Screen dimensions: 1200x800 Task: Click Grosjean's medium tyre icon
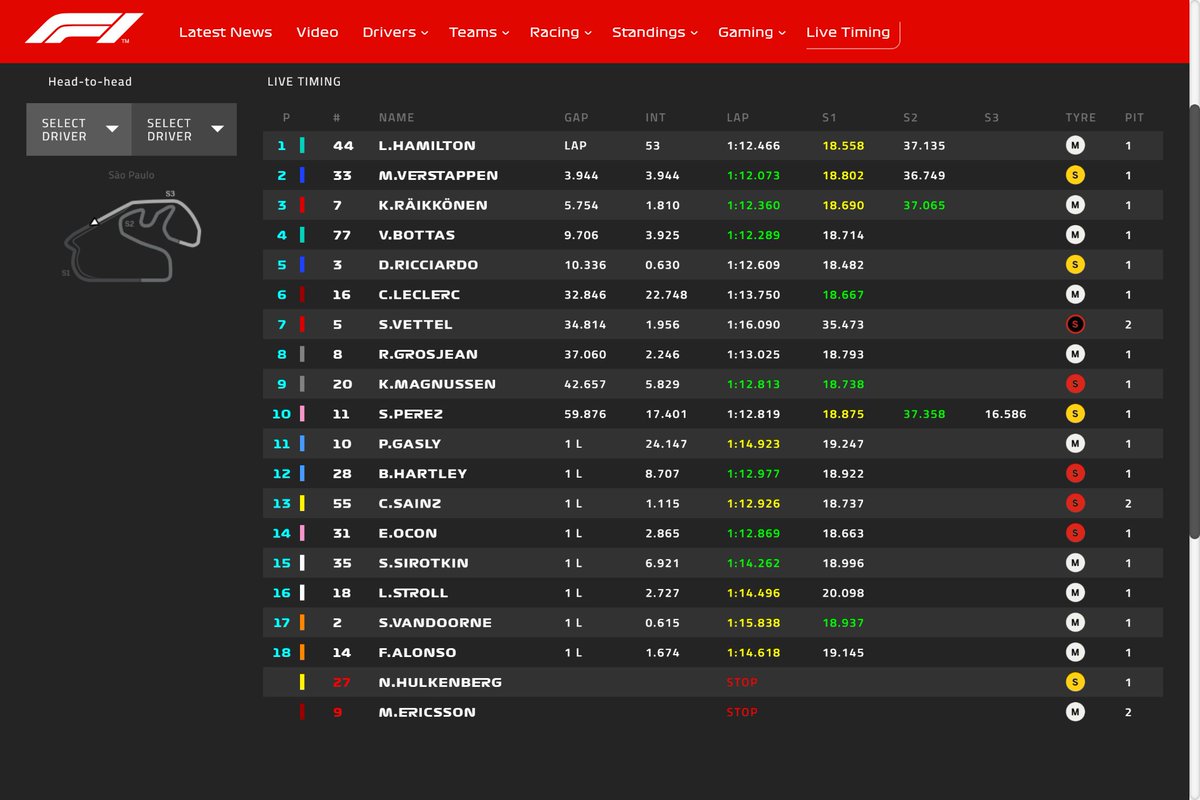coord(1075,354)
